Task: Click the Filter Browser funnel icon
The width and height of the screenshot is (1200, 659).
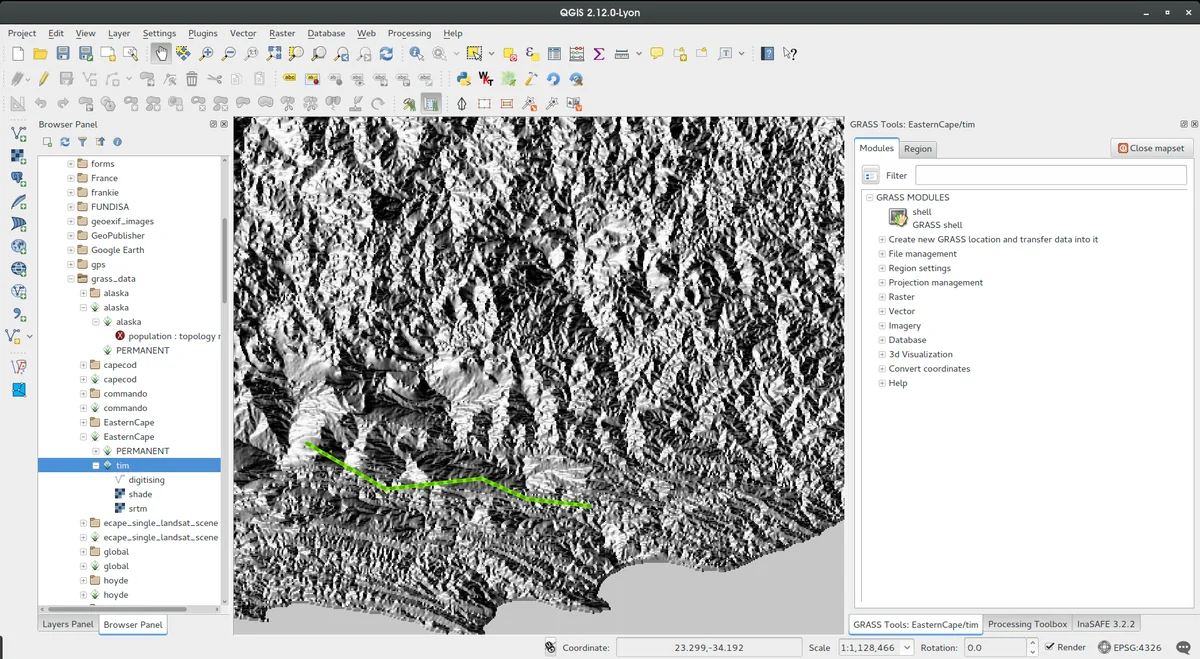Action: [83, 142]
